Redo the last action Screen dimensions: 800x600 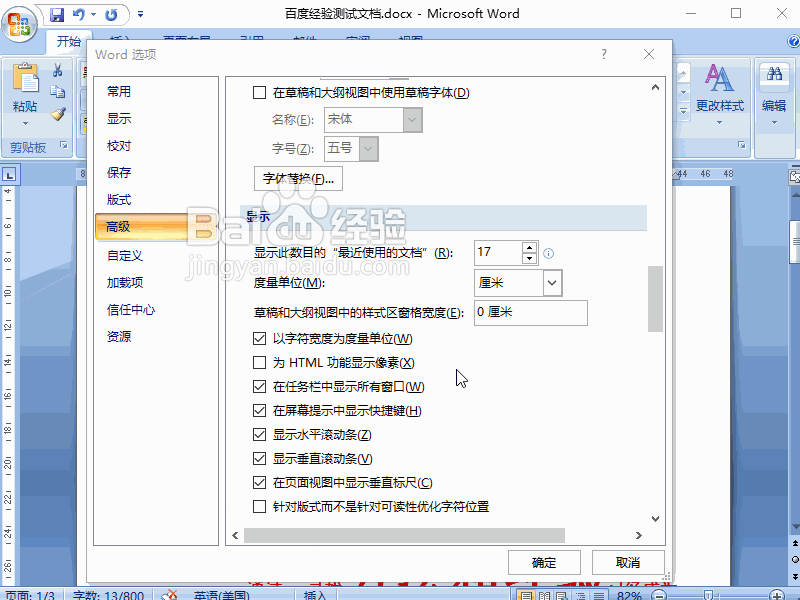tap(111, 14)
